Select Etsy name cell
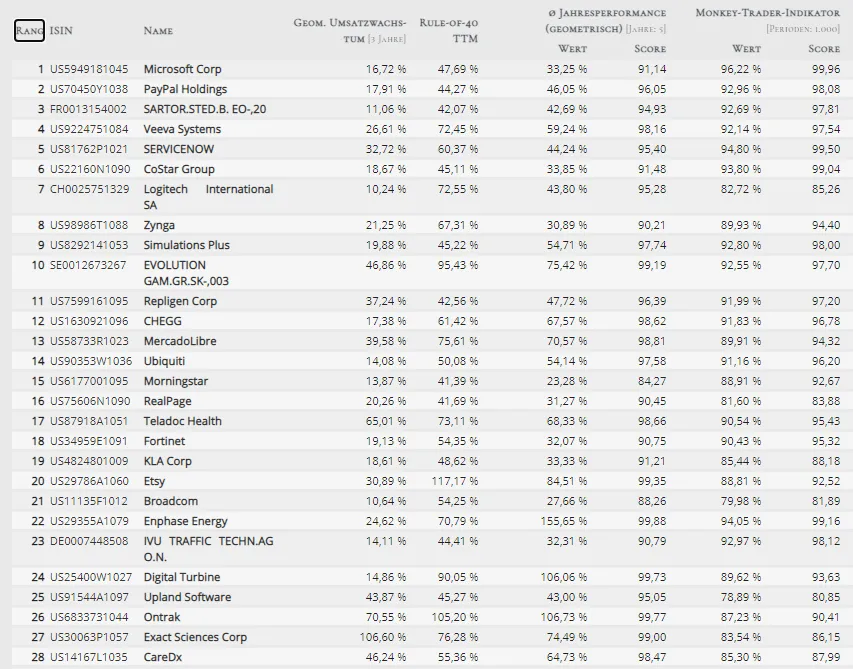853x669 pixels. pyautogui.click(x=154, y=481)
